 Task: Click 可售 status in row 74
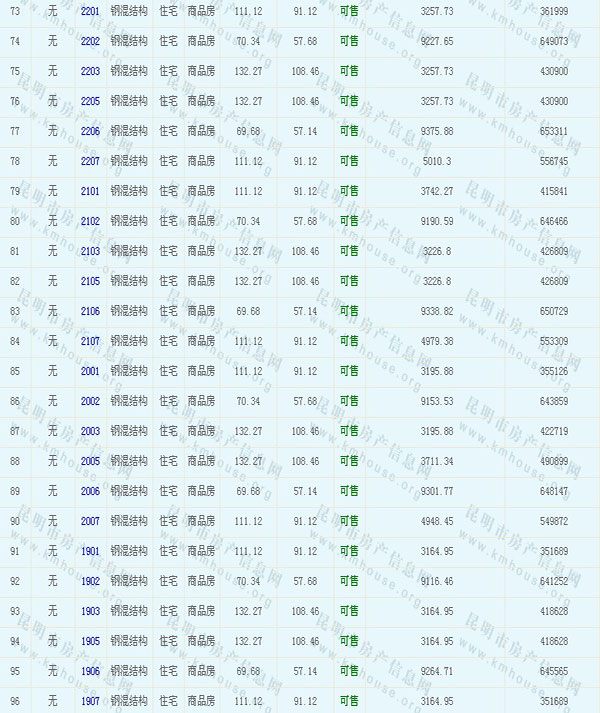click(349, 41)
